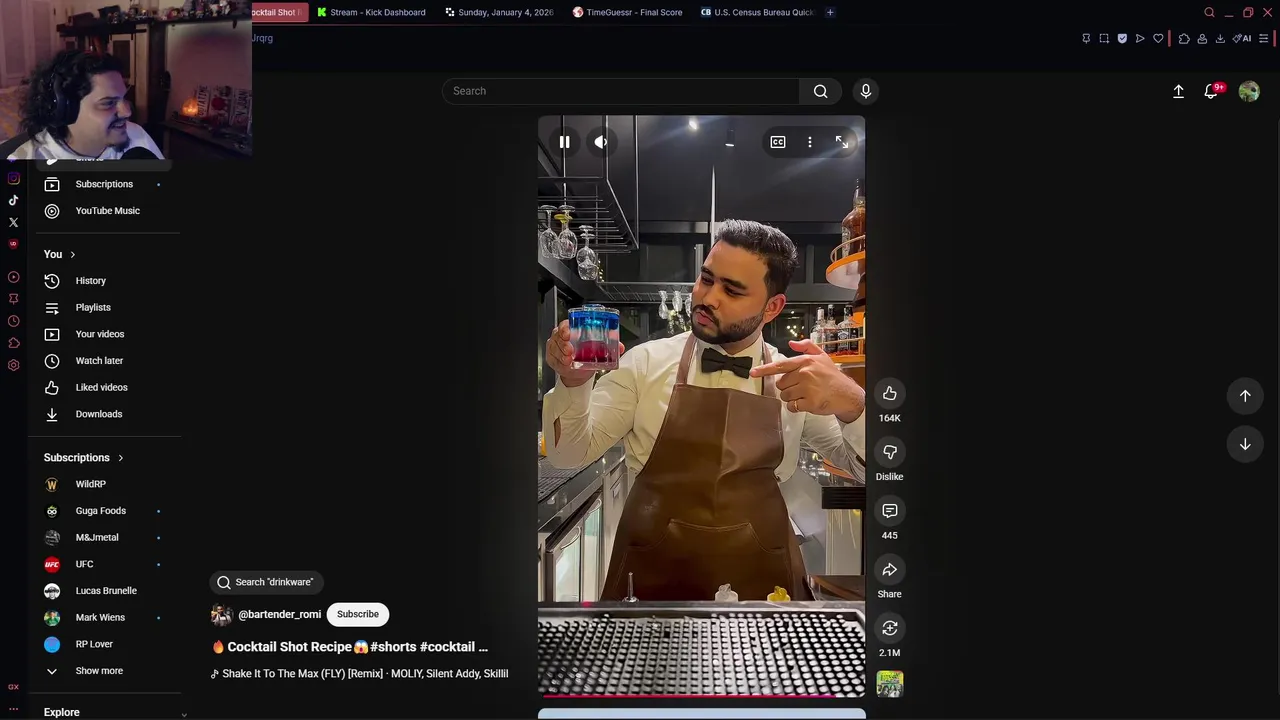
Task: Enter fullscreen on the Shorts player
Action: click(842, 142)
